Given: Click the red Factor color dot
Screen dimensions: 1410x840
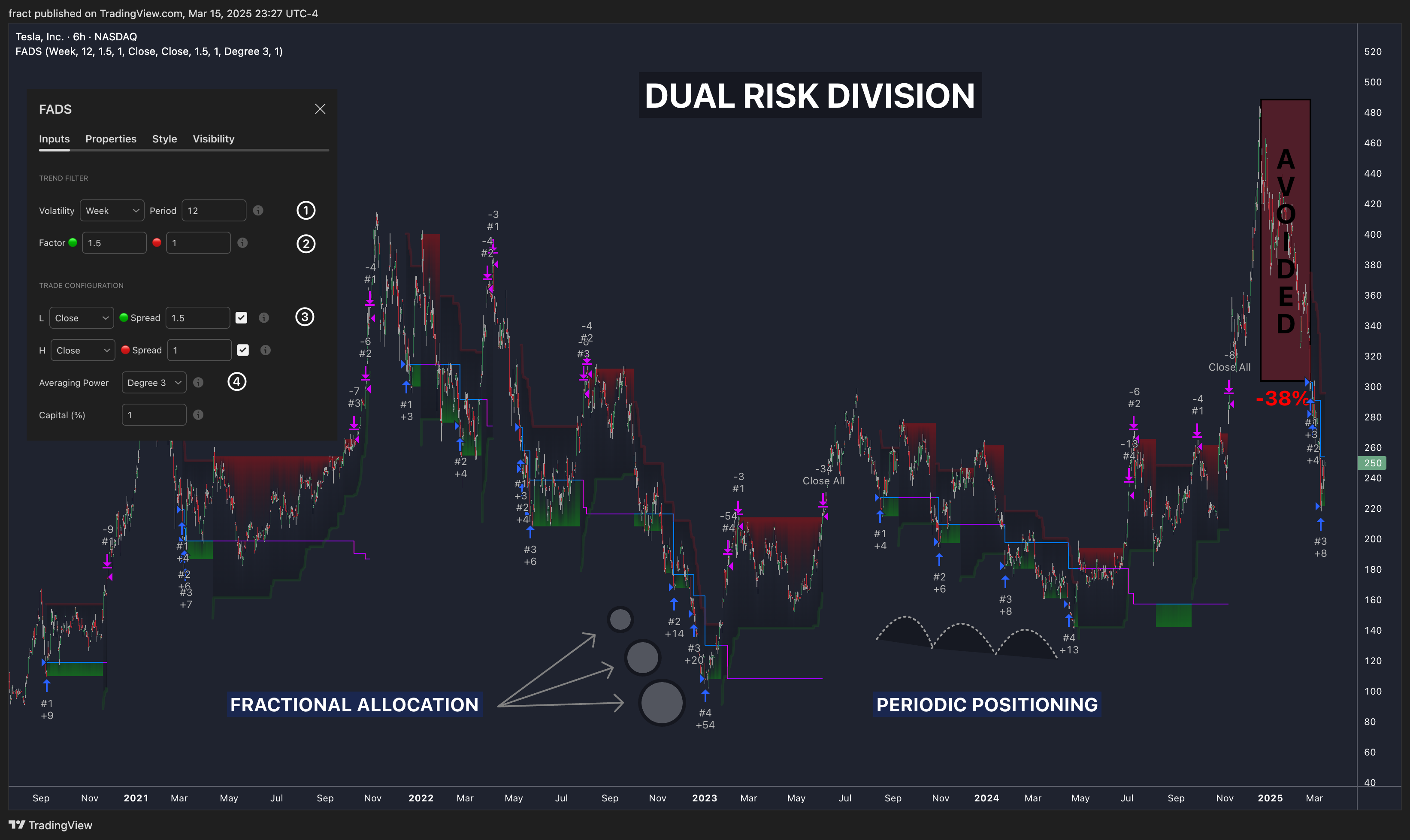Looking at the screenshot, I should pos(157,243).
